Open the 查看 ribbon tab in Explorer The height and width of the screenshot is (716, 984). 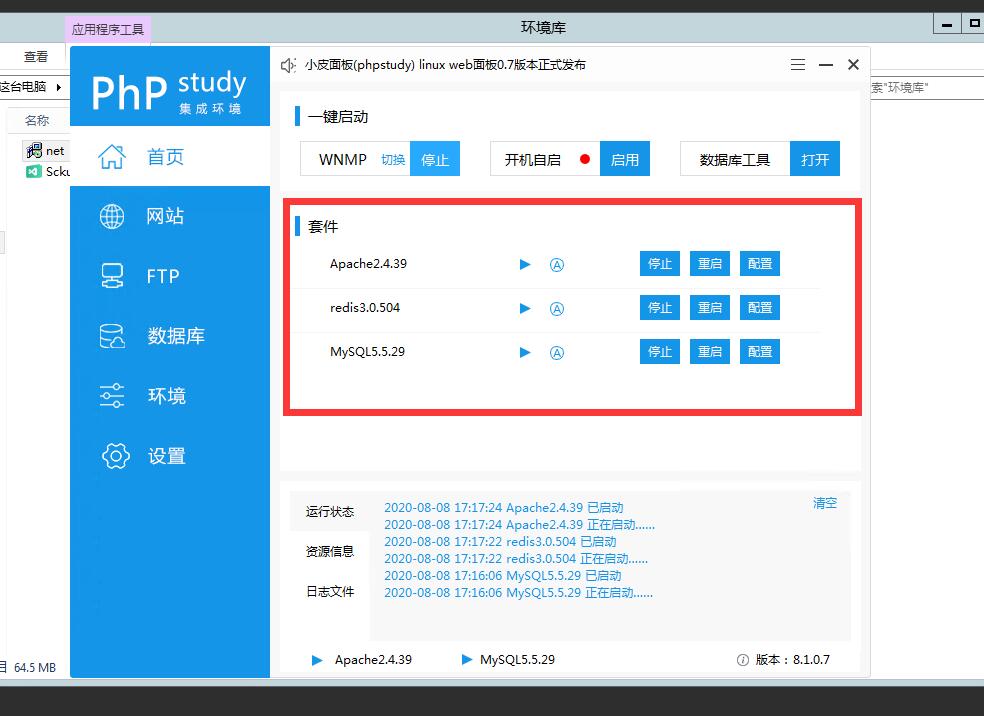[36, 57]
